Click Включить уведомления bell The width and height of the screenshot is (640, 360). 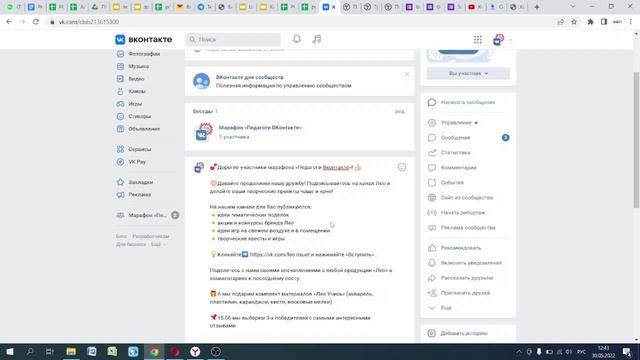click(x=432, y=263)
